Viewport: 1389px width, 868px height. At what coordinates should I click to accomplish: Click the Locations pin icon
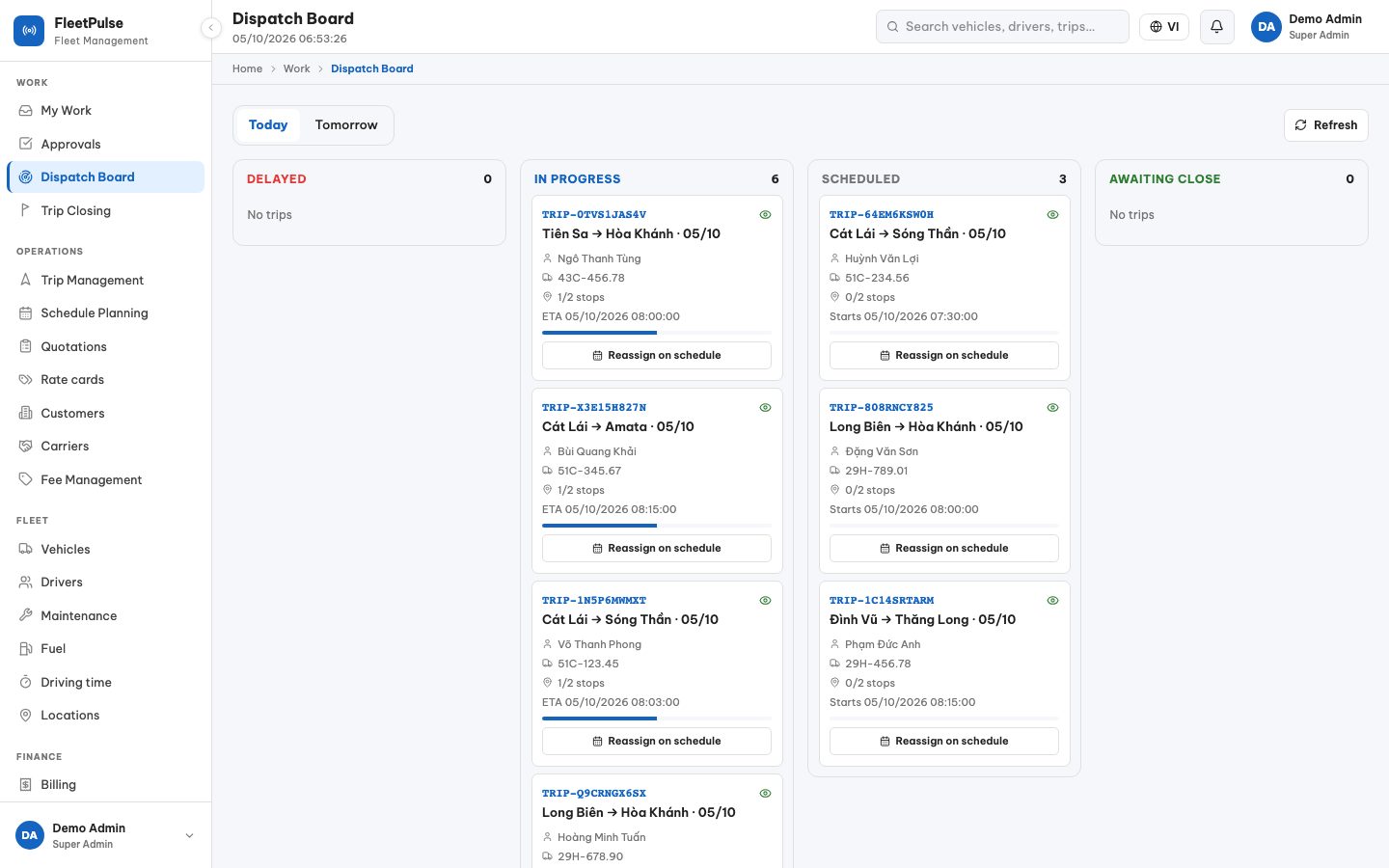(26, 716)
